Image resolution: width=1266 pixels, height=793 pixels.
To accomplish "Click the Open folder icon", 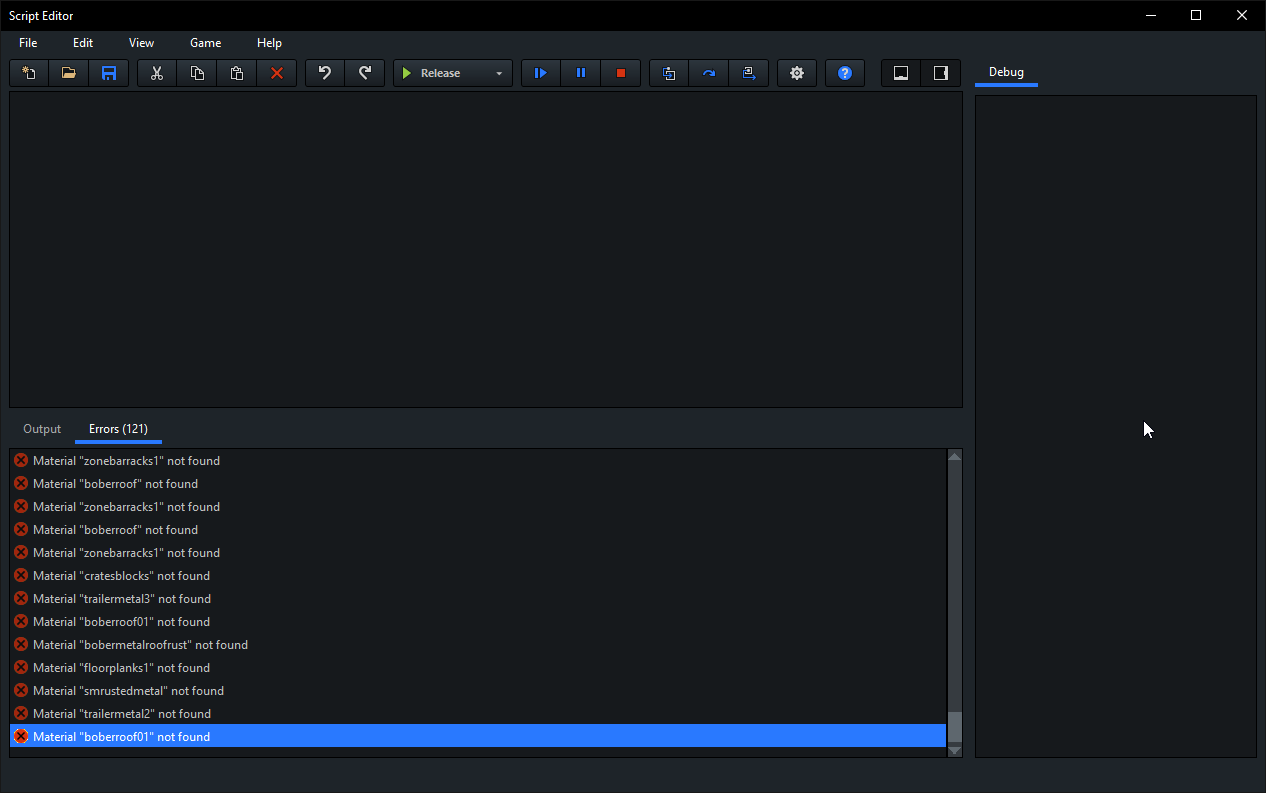I will point(69,73).
